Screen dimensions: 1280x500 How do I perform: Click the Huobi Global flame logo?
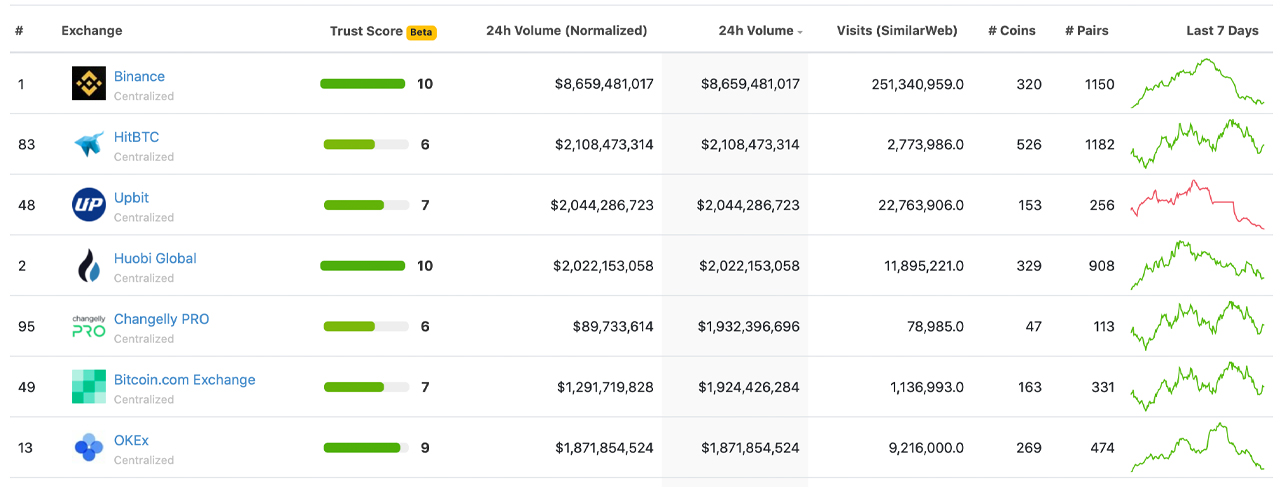(89, 266)
